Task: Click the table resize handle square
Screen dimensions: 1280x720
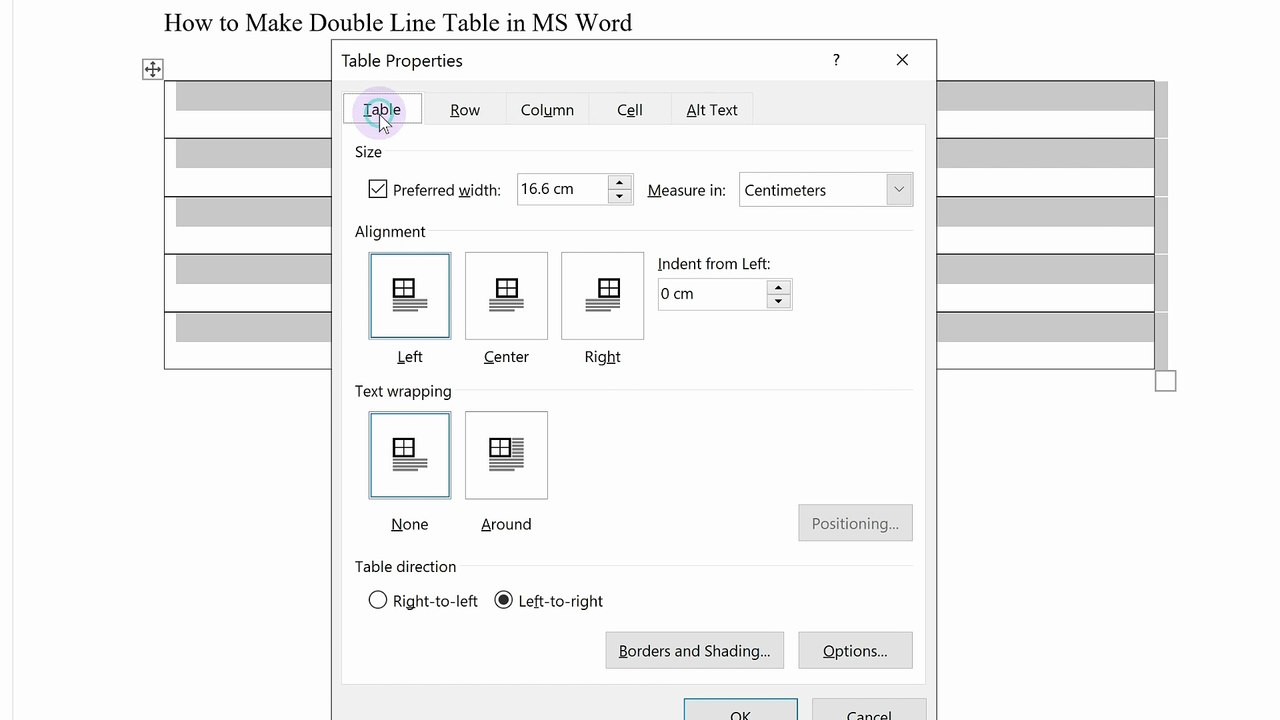Action: click(x=1165, y=381)
